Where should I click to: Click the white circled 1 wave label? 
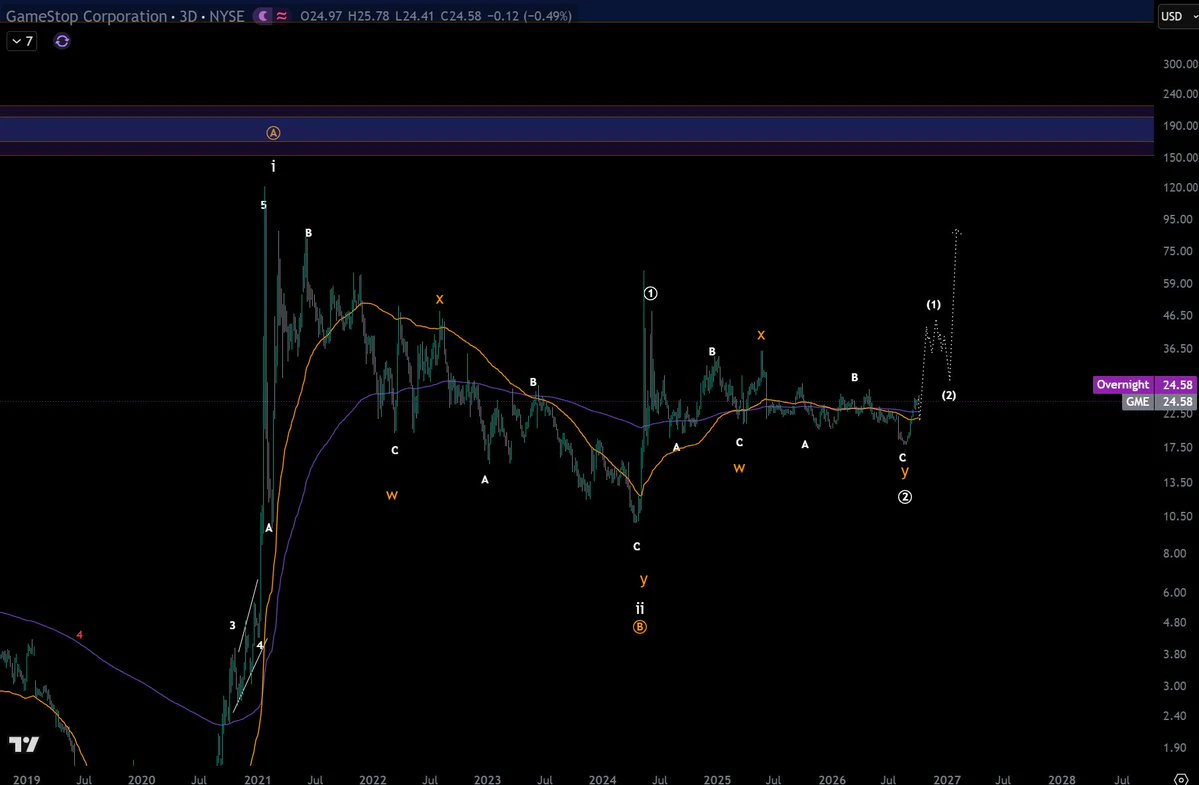point(650,294)
